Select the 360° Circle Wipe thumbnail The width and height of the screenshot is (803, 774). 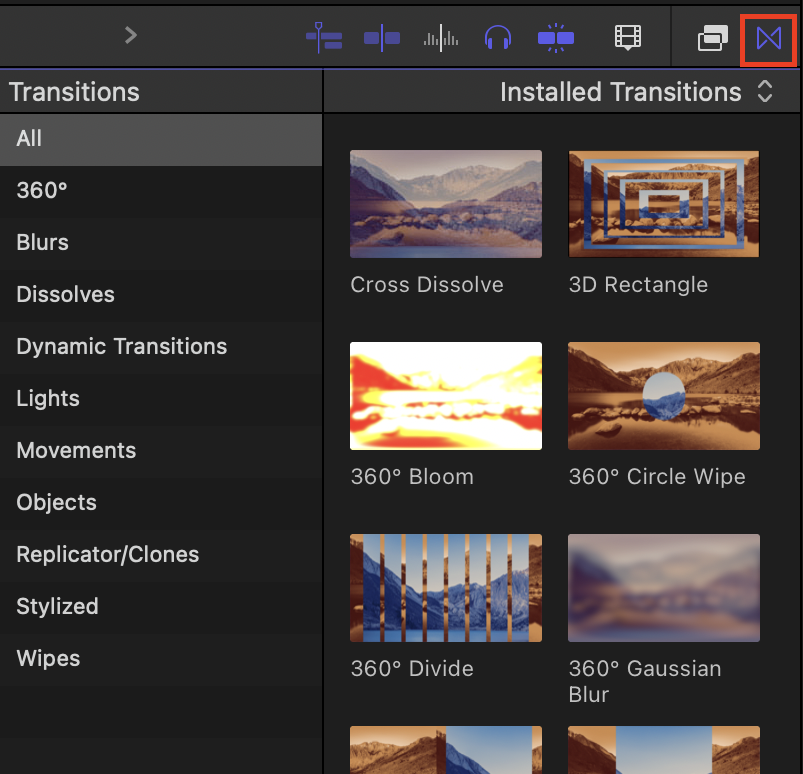tap(664, 396)
